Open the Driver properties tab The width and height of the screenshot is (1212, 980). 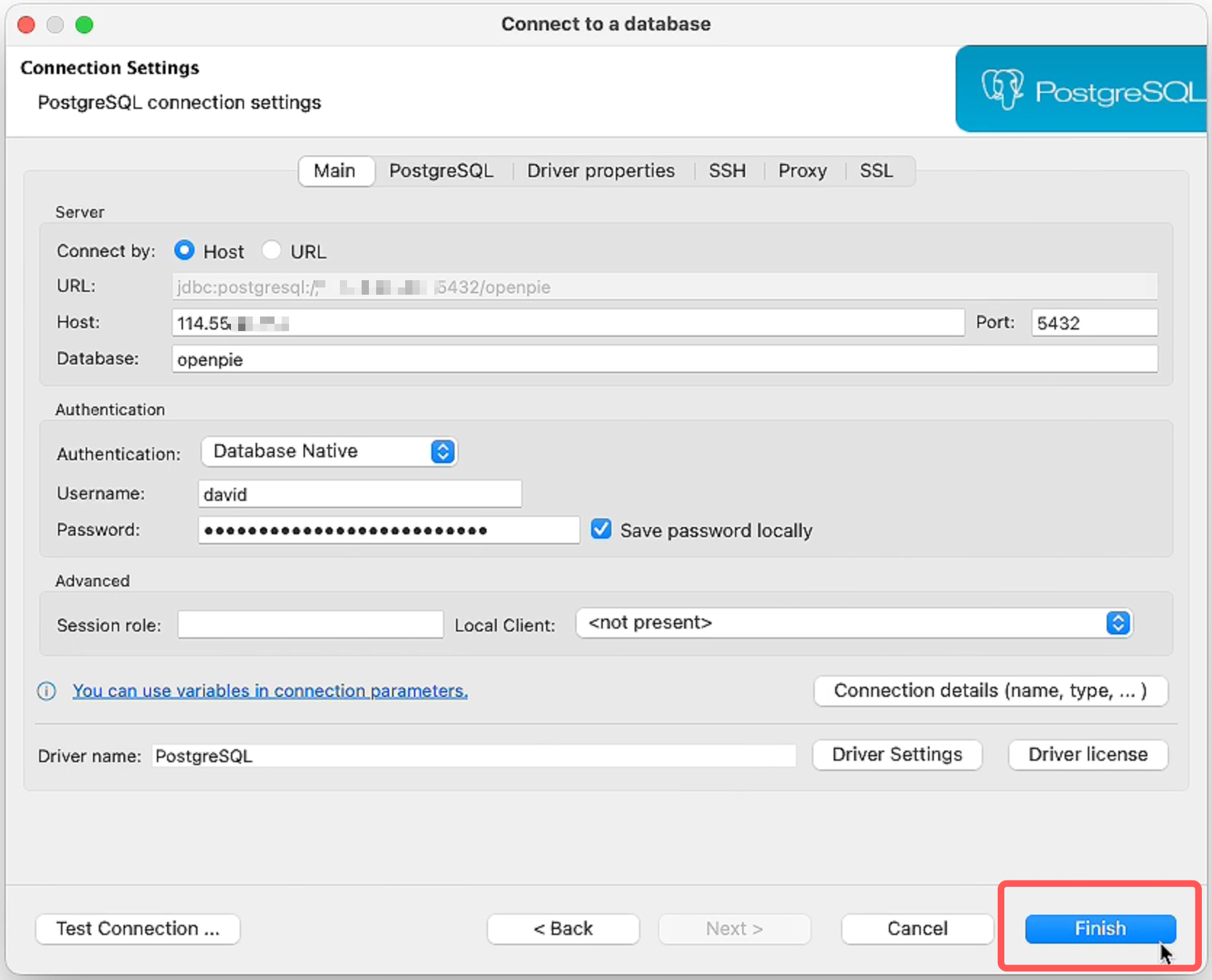click(x=601, y=171)
